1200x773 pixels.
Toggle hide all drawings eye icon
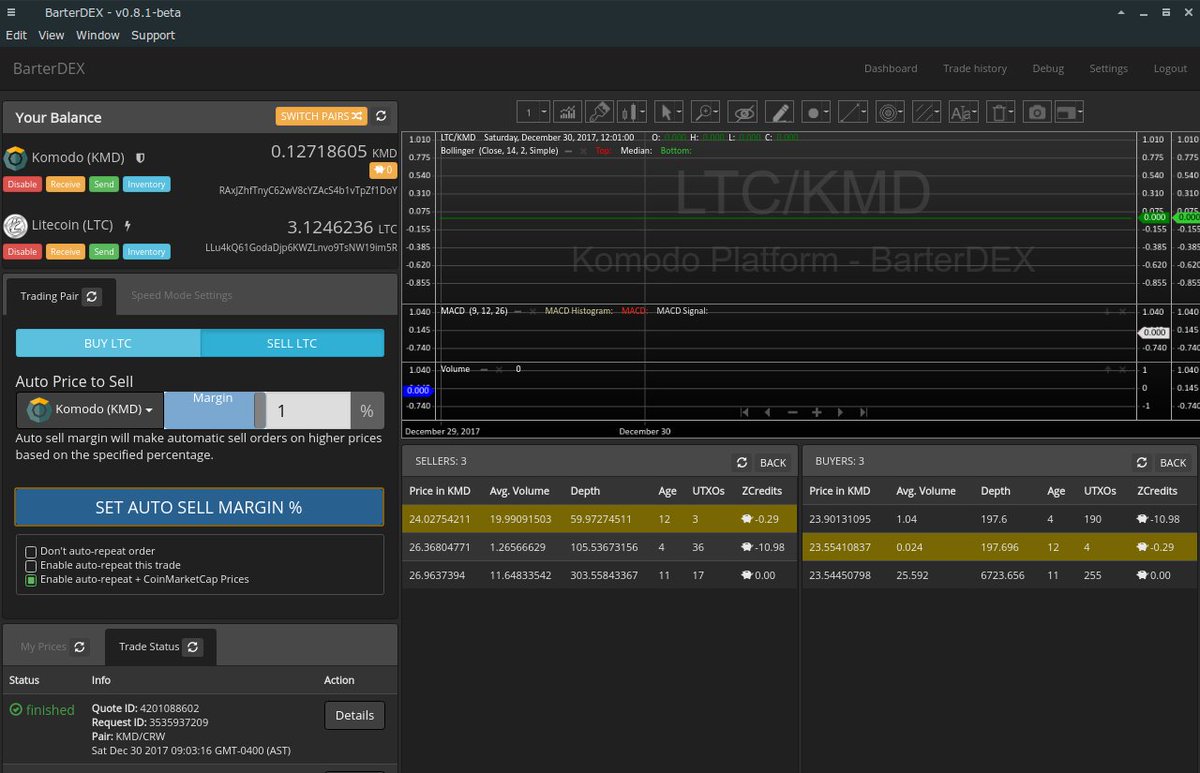click(742, 112)
